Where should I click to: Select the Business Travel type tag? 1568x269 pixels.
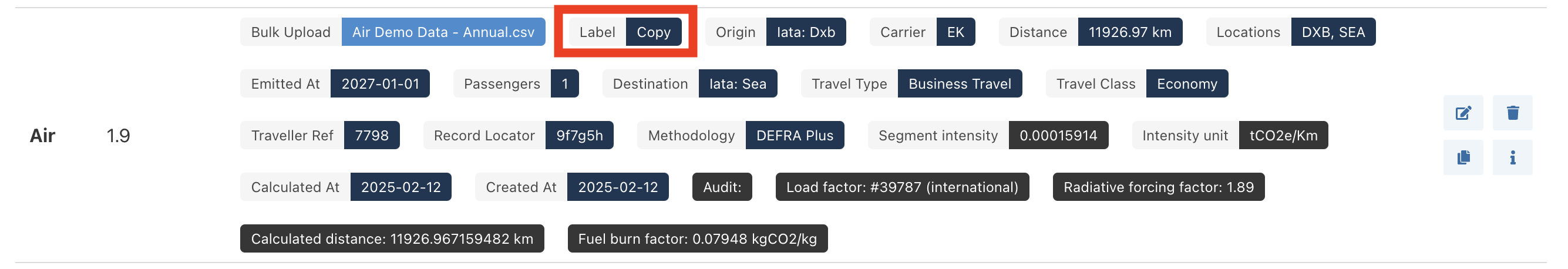(960, 84)
